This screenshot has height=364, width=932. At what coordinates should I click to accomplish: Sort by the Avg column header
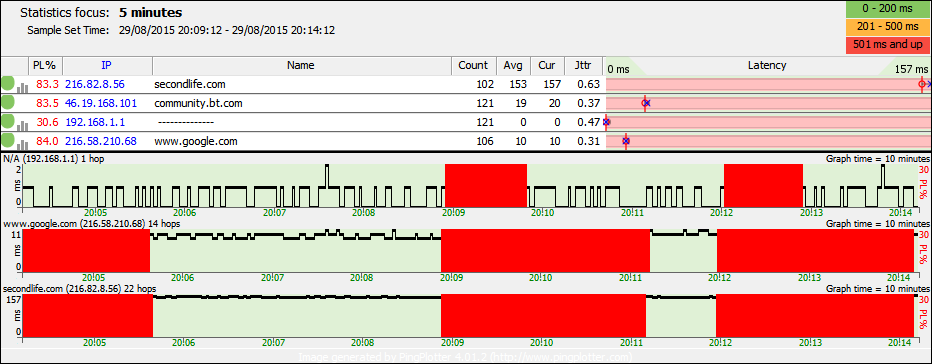(513, 65)
